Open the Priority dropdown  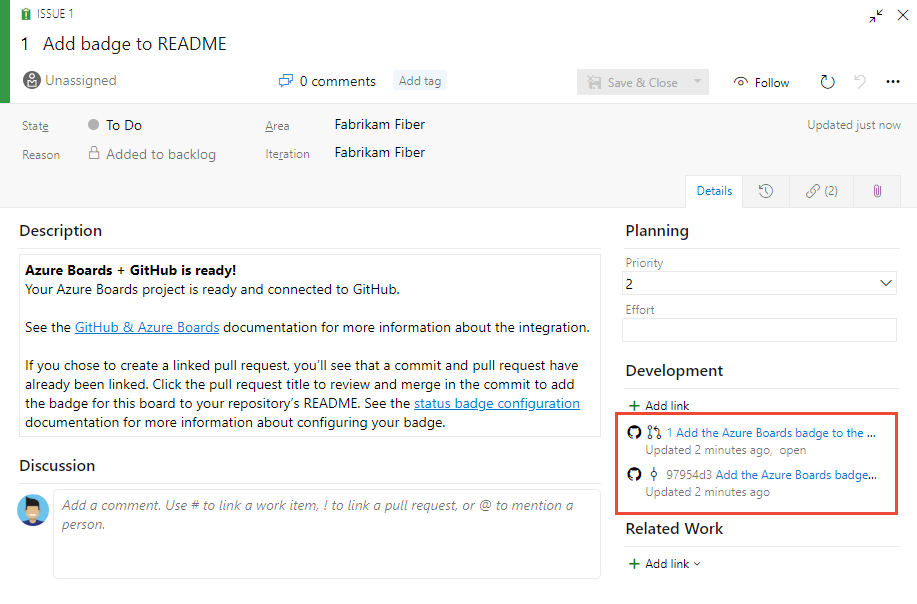click(884, 283)
